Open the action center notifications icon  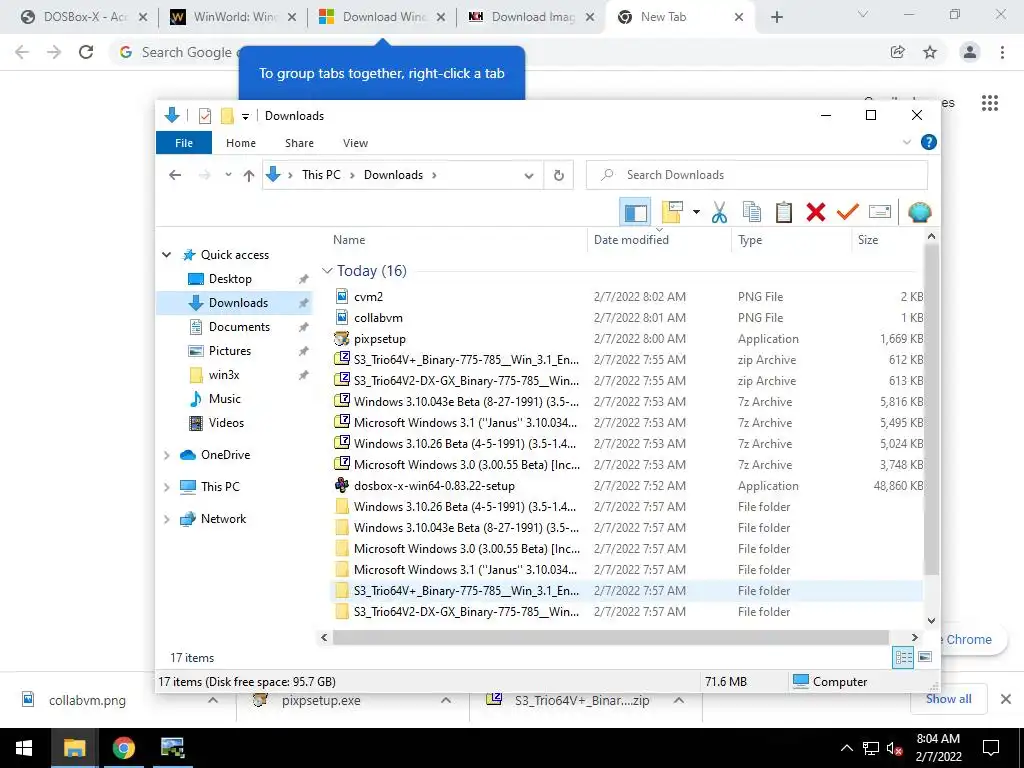[991, 748]
